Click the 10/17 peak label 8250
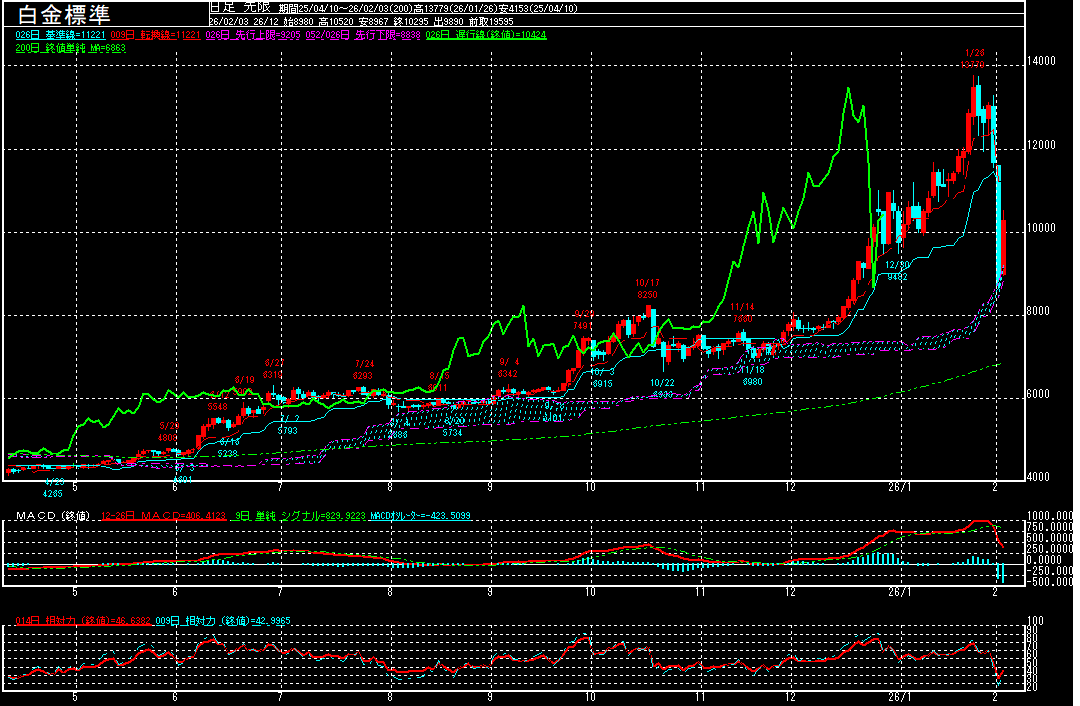 648,295
